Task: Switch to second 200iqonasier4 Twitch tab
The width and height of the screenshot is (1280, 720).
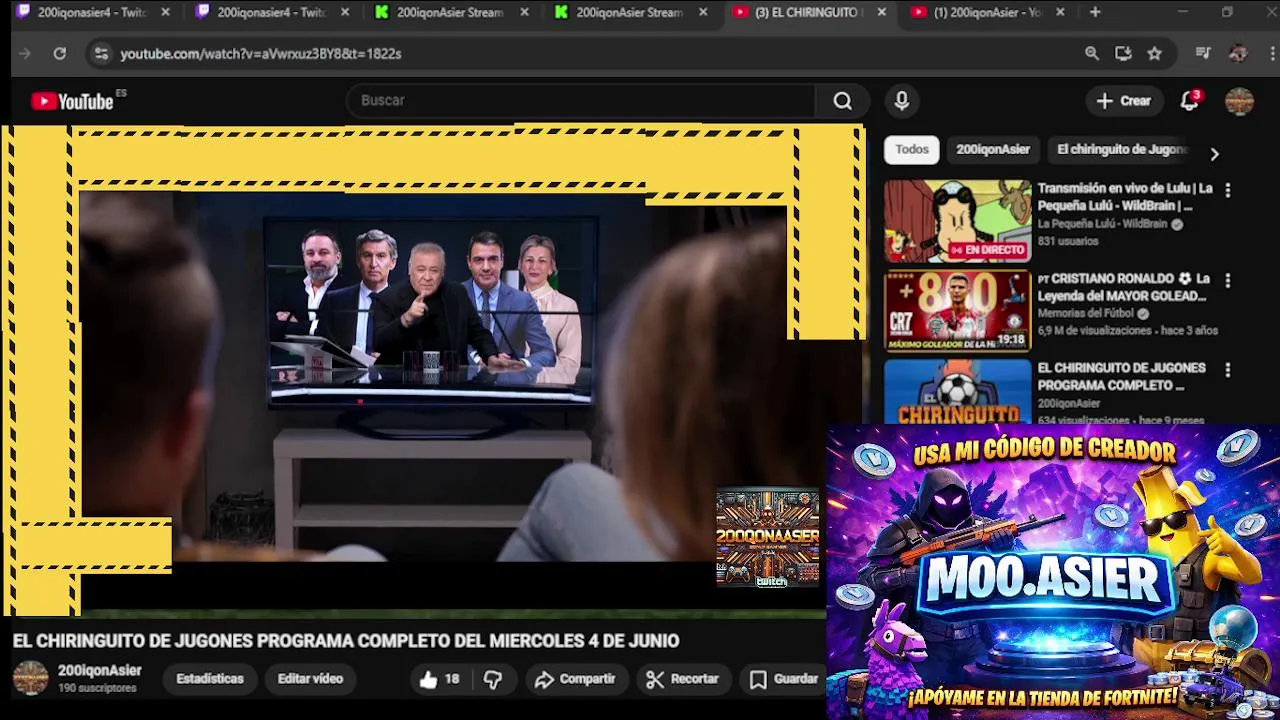Action: click(x=270, y=12)
